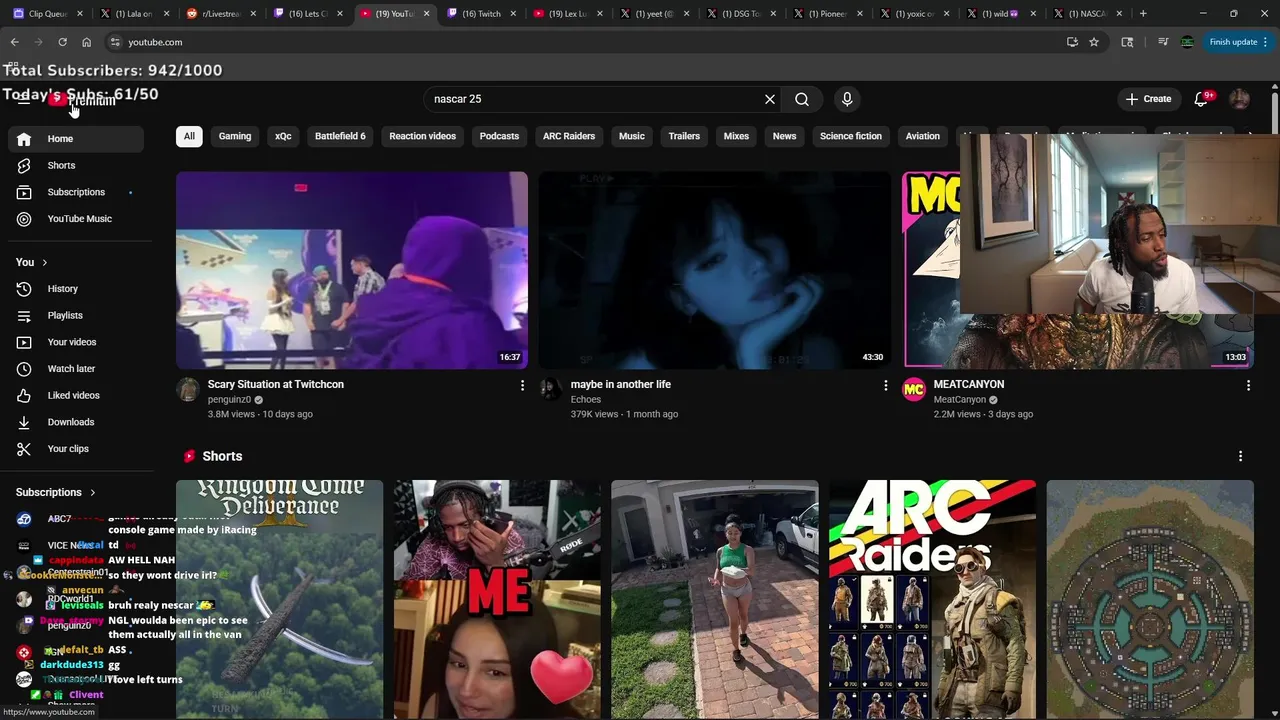Viewport: 1280px width, 720px height.
Task: Select the xQc filter chip
Action: click(x=283, y=136)
